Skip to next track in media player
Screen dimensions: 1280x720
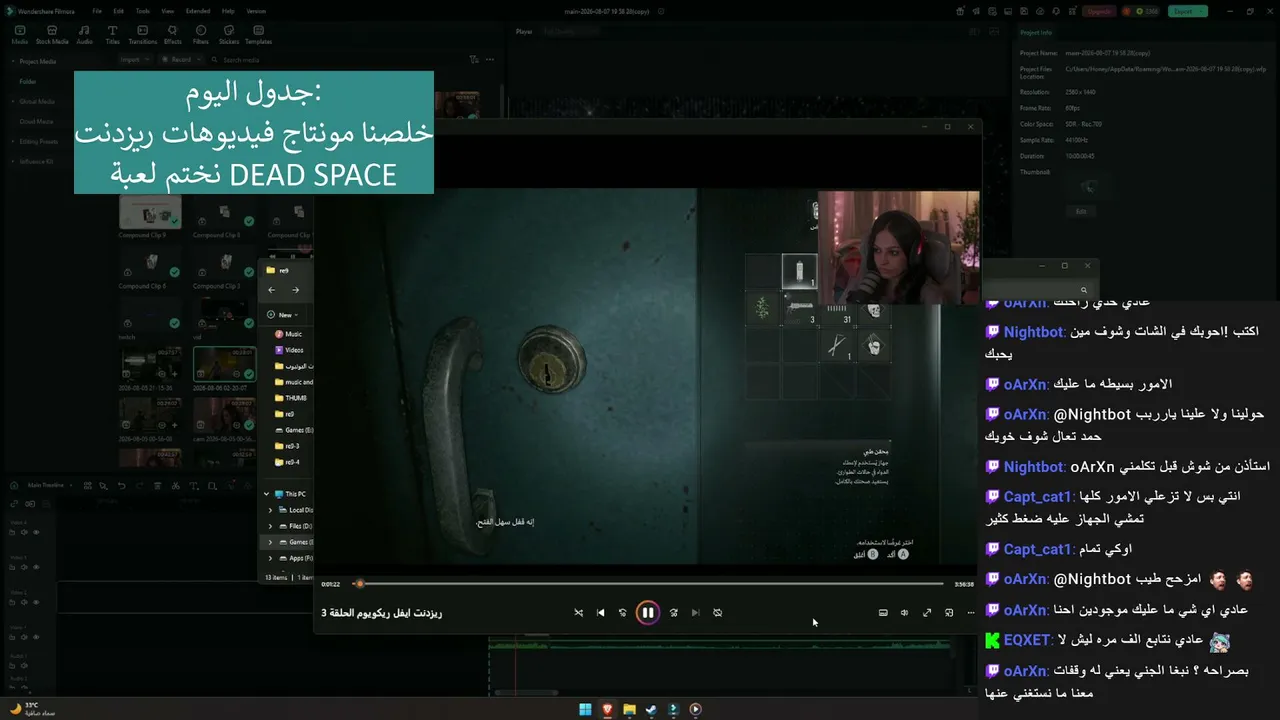695,613
